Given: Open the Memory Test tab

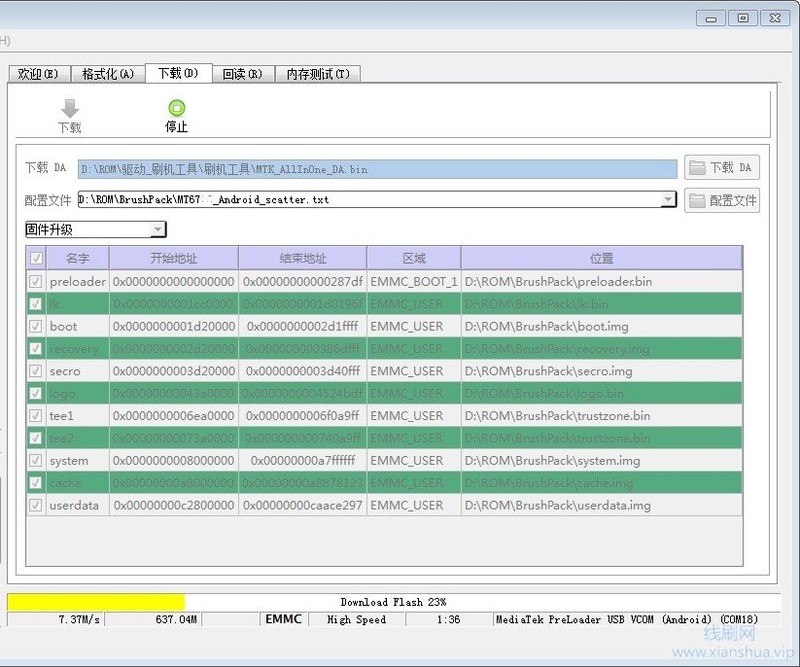Looking at the screenshot, I should click(317, 74).
